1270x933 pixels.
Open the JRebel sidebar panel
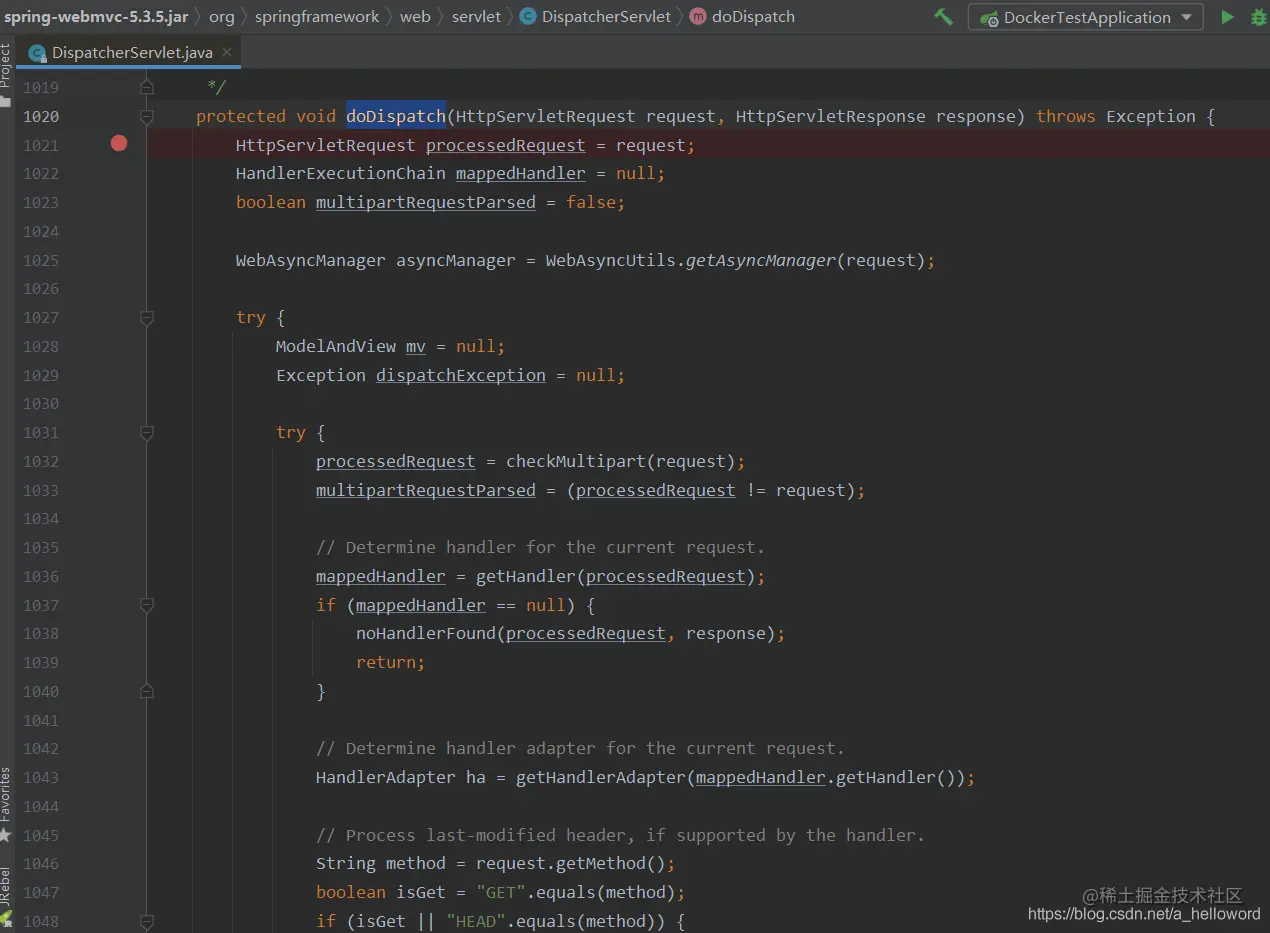[6, 897]
